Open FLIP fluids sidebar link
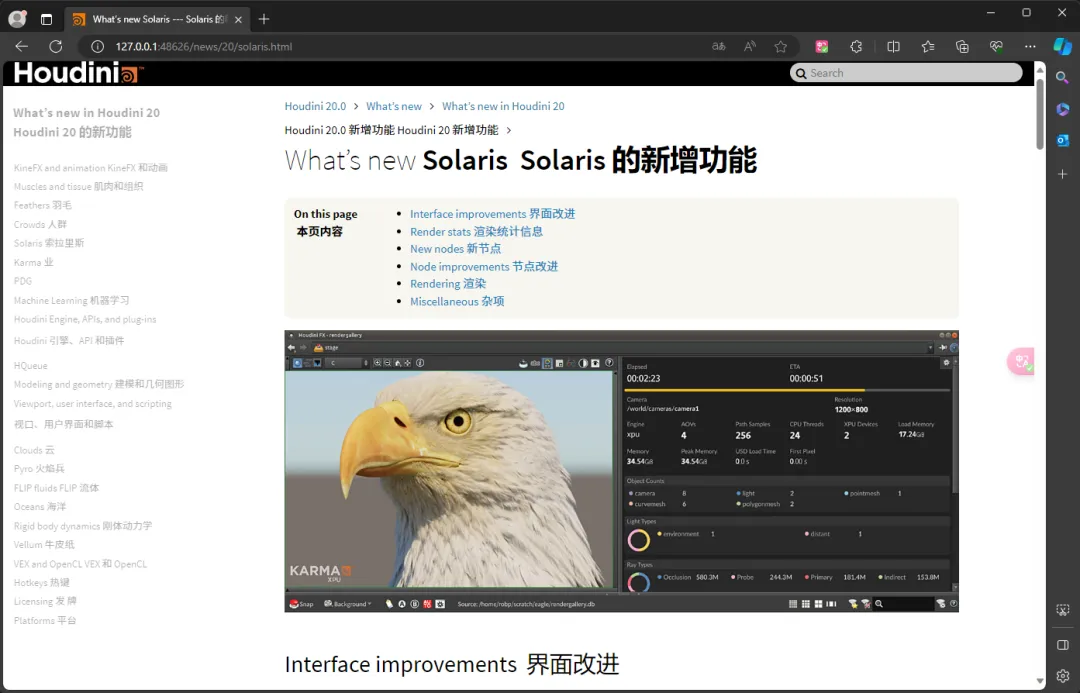Screen dimensions: 1080x693 pyautogui.click(x=56, y=488)
